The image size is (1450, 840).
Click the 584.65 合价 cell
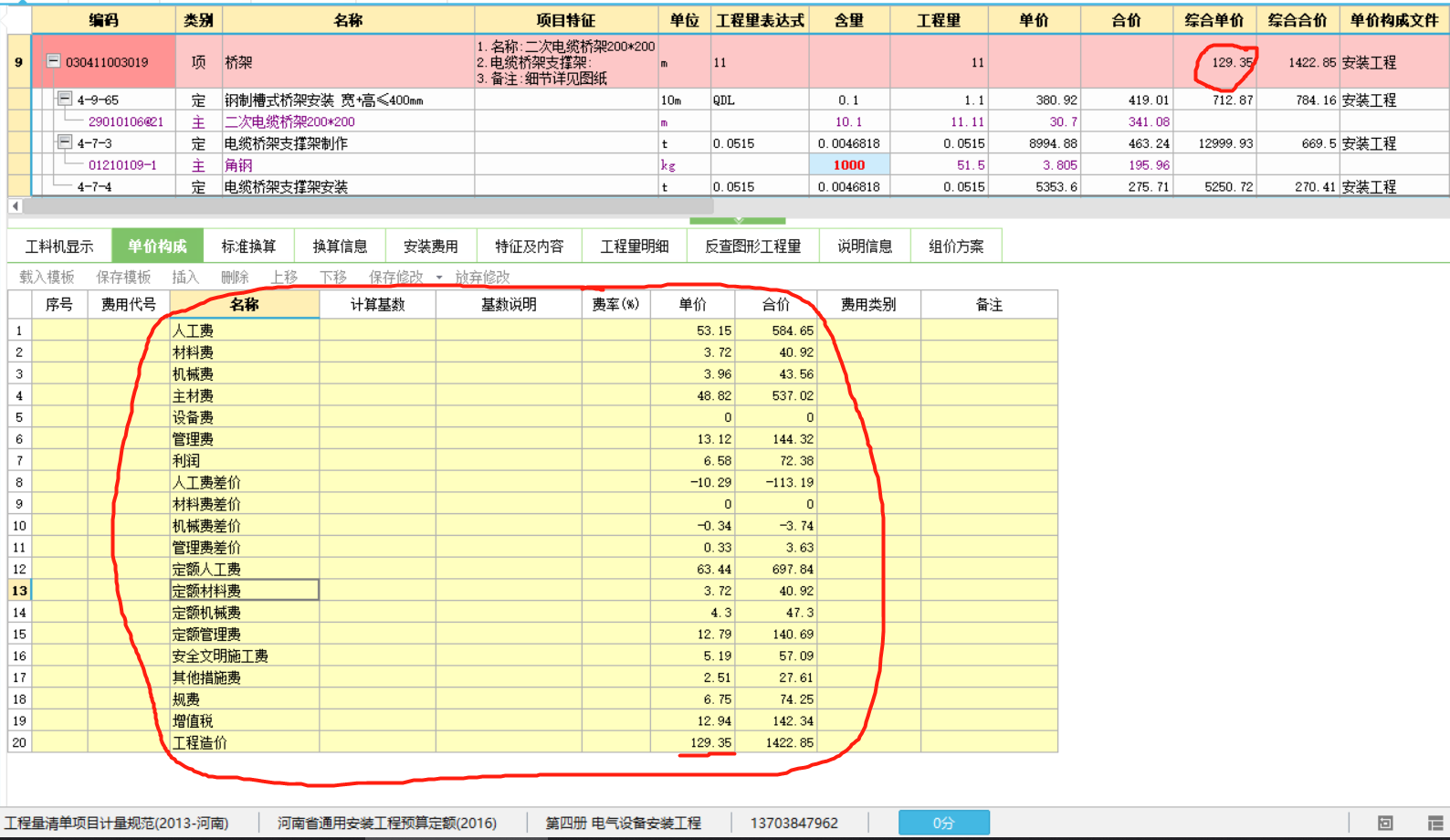[775, 331]
